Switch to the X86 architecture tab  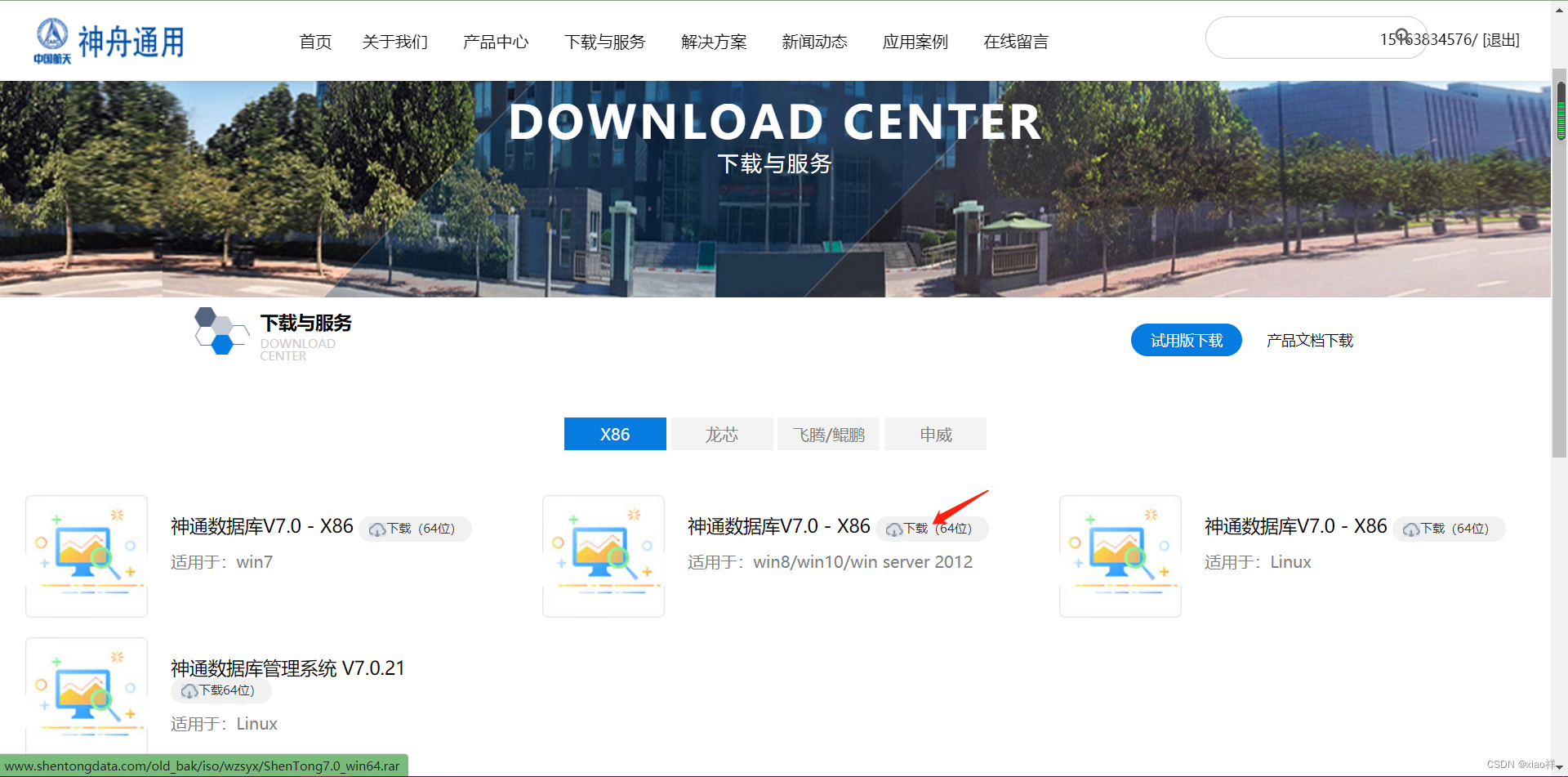[615, 434]
